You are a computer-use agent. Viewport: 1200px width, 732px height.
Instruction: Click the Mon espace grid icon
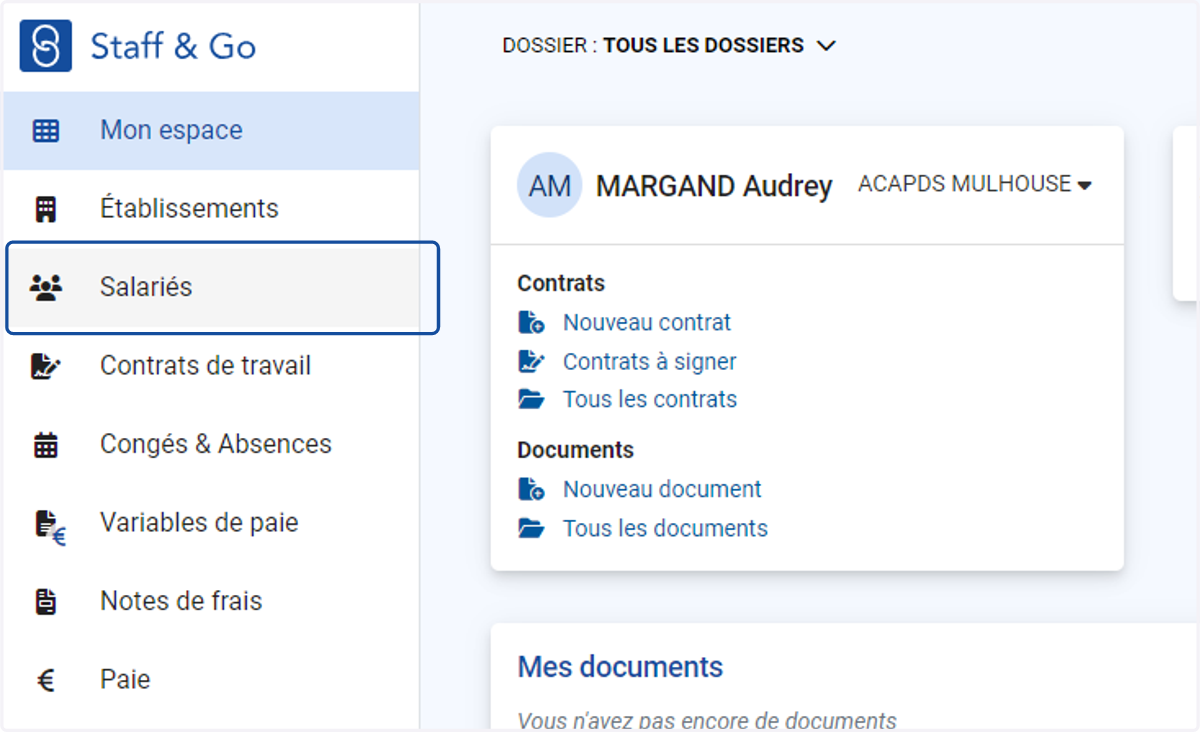tap(46, 130)
